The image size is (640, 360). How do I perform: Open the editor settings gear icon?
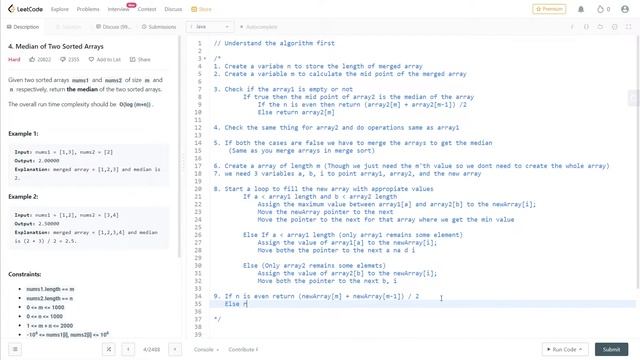614,27
